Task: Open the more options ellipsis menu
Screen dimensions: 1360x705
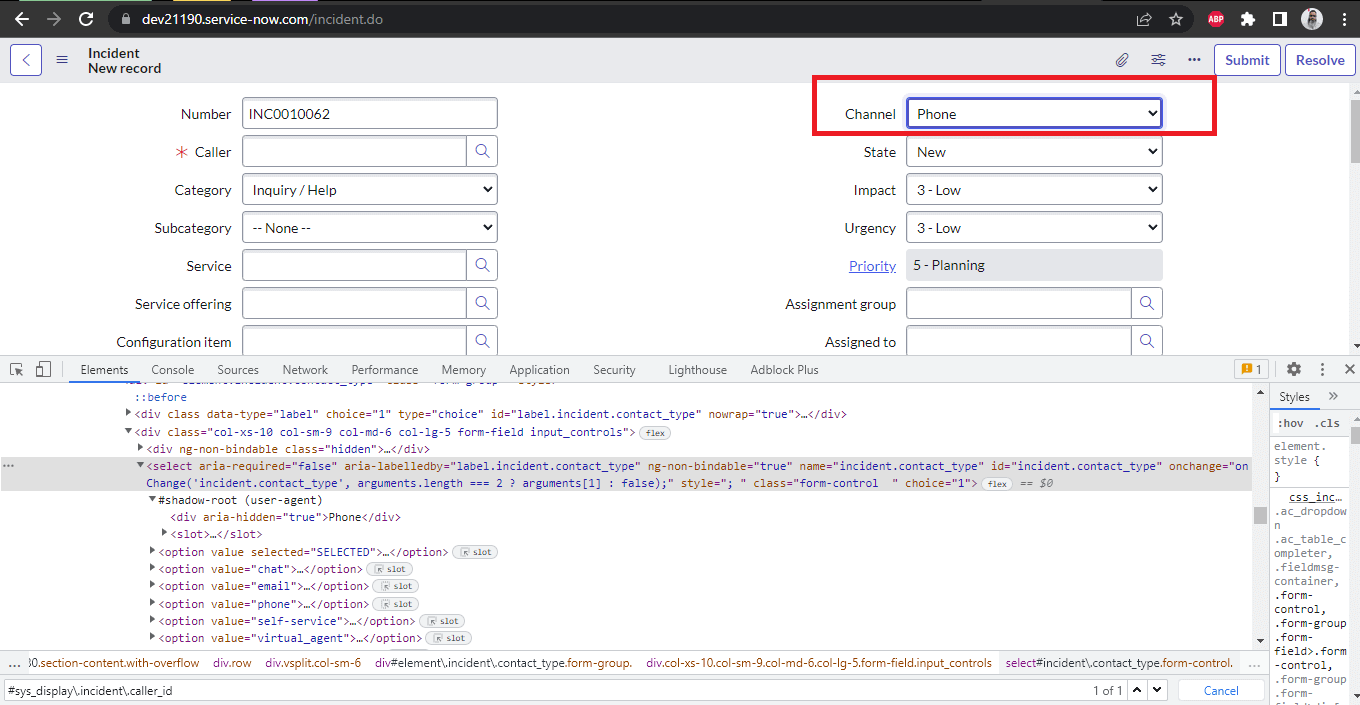Action: click(x=1194, y=60)
